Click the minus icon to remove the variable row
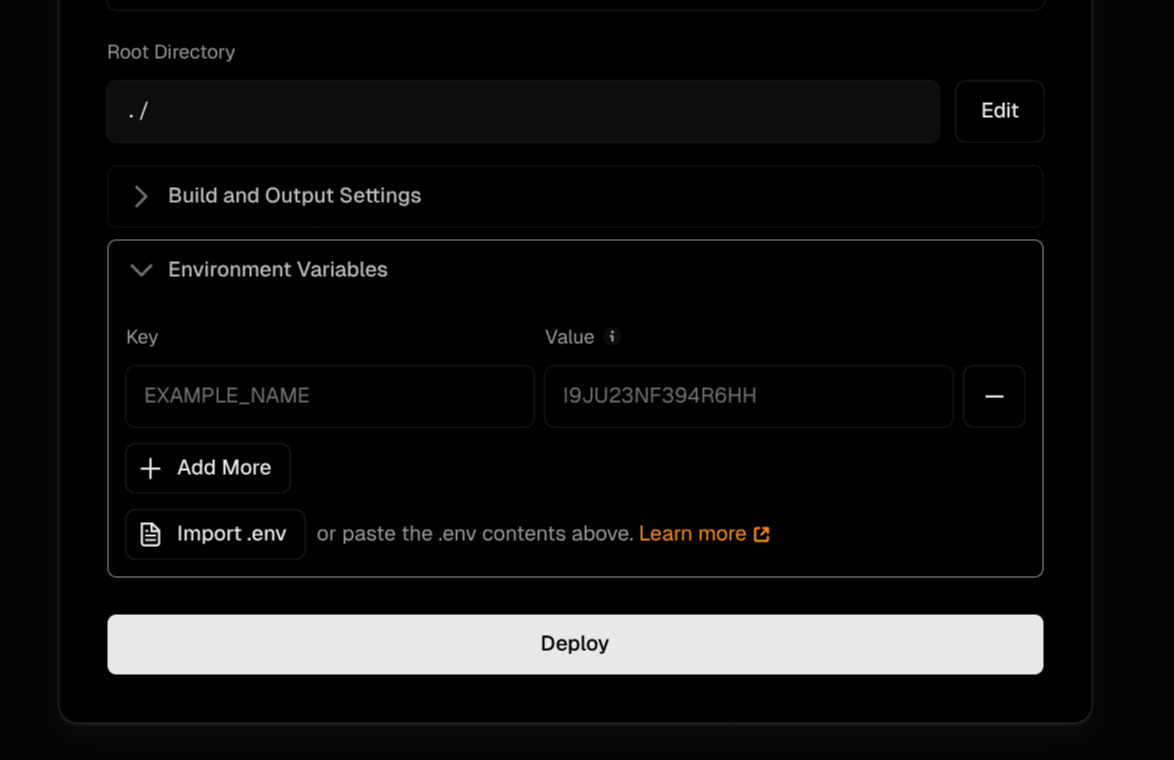 [994, 397]
